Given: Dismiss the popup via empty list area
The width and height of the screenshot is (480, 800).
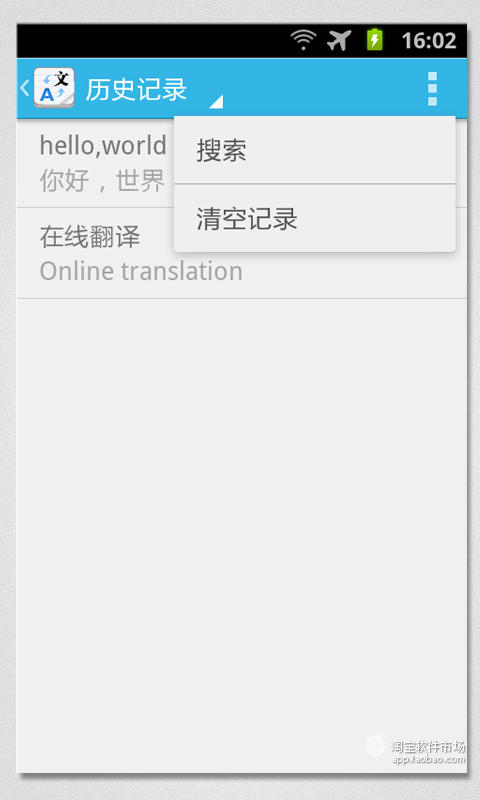Looking at the screenshot, I should tap(241, 510).
